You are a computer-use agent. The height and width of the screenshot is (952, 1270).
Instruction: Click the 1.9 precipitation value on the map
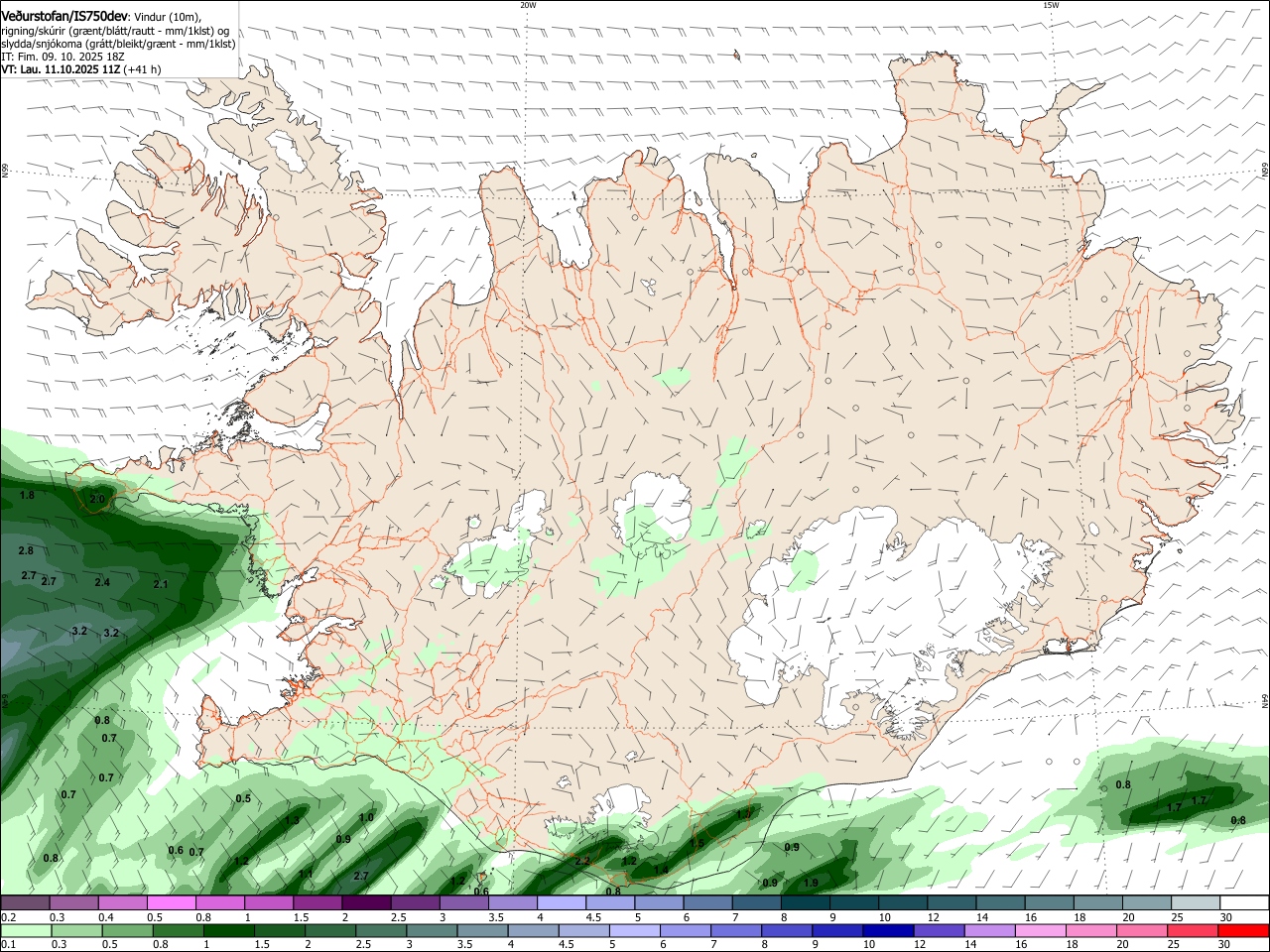[x=811, y=883]
